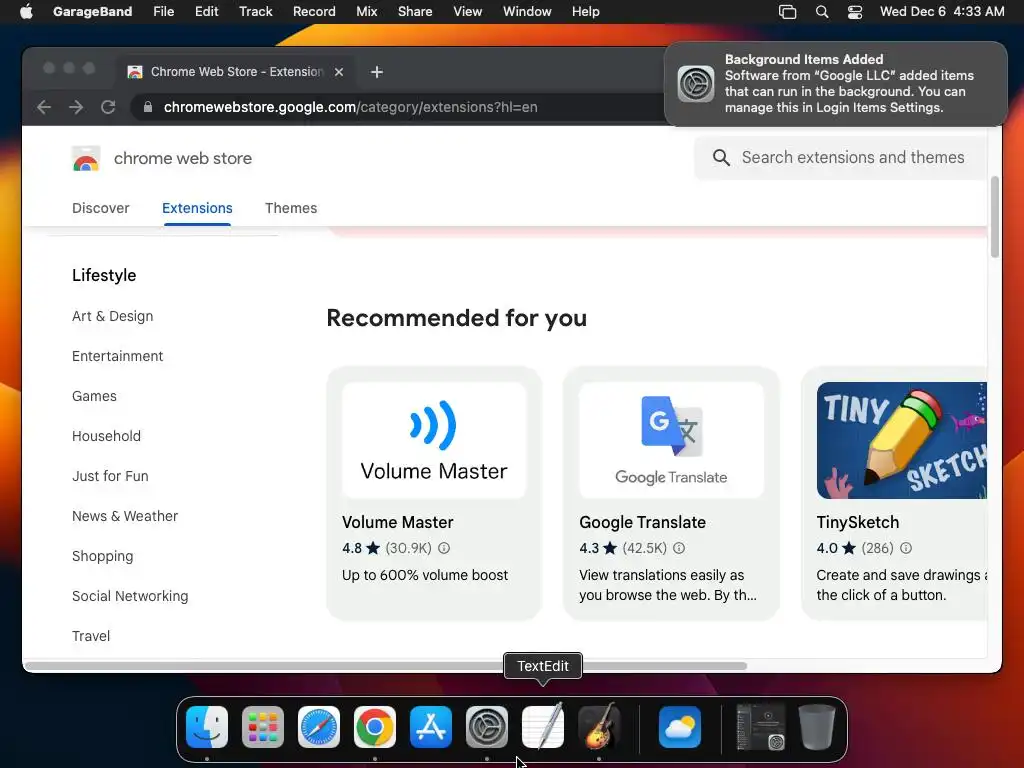Screen dimensions: 1024x768
Task: Open the Games category
Action: point(94,396)
